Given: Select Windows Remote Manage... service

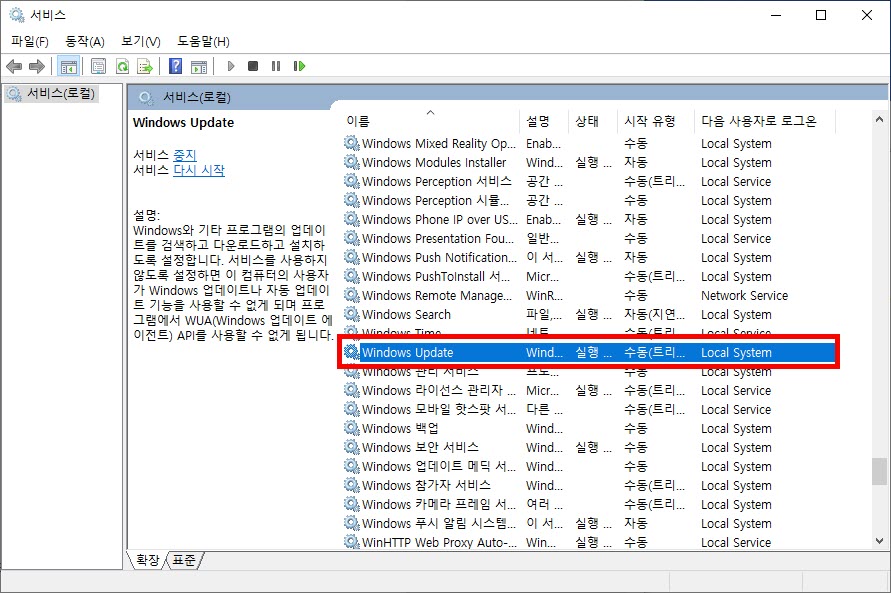Looking at the screenshot, I should [589, 295].
